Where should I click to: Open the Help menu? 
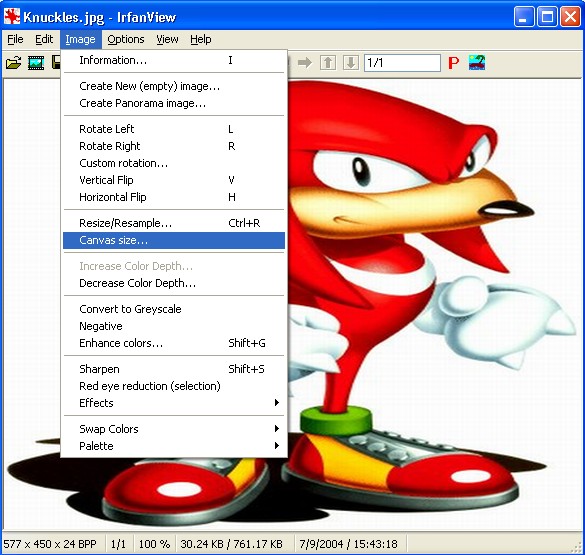(x=201, y=39)
